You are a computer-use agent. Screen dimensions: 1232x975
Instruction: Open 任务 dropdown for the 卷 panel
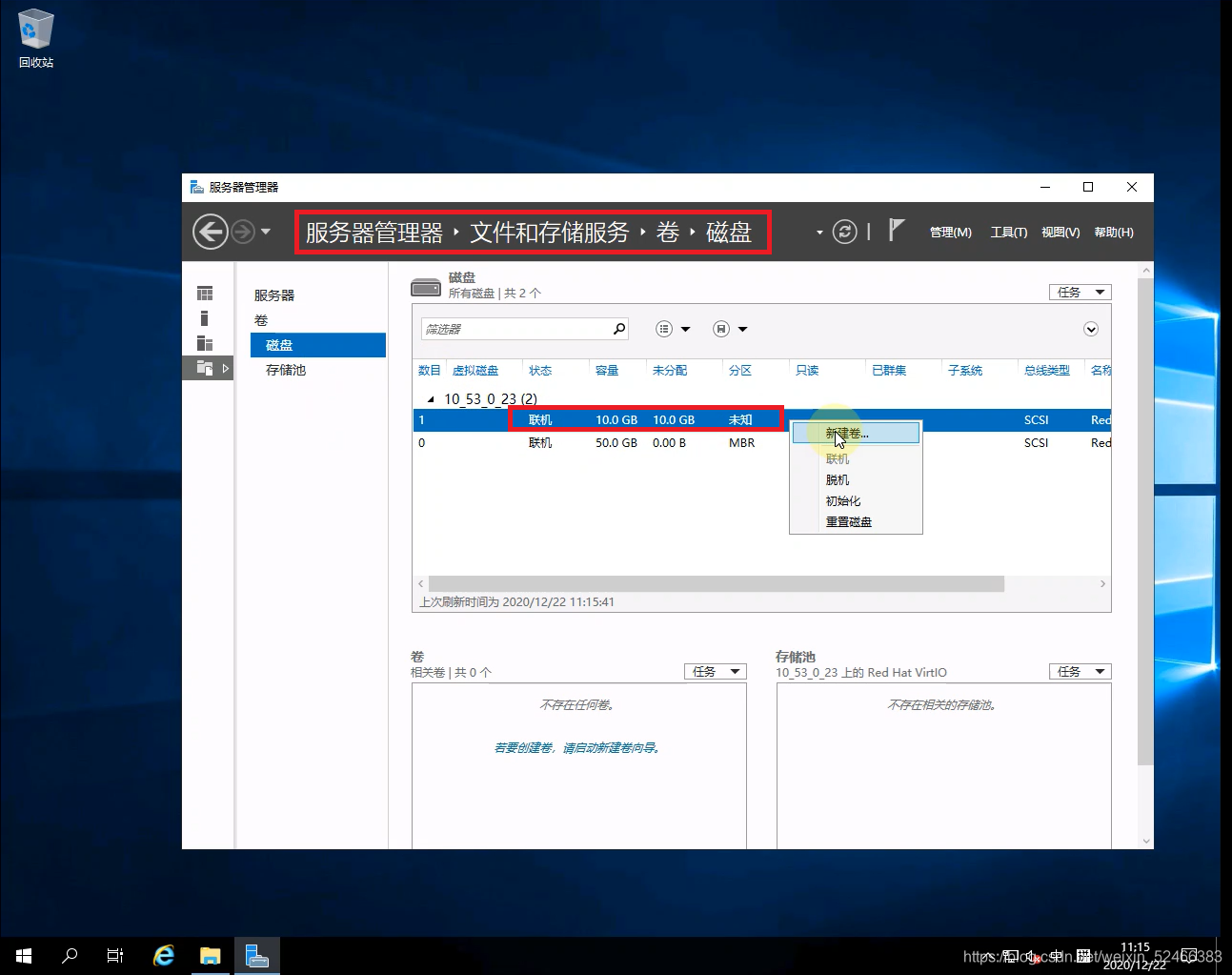716,672
